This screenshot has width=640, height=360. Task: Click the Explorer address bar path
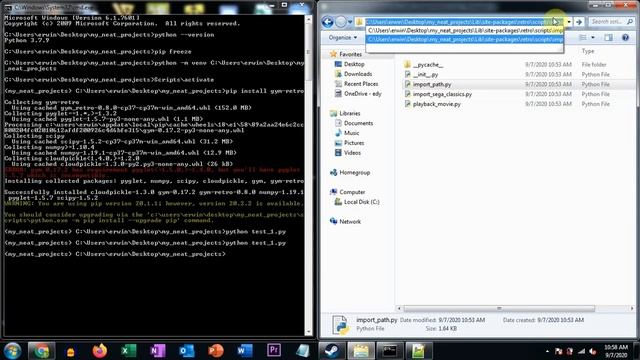click(459, 22)
